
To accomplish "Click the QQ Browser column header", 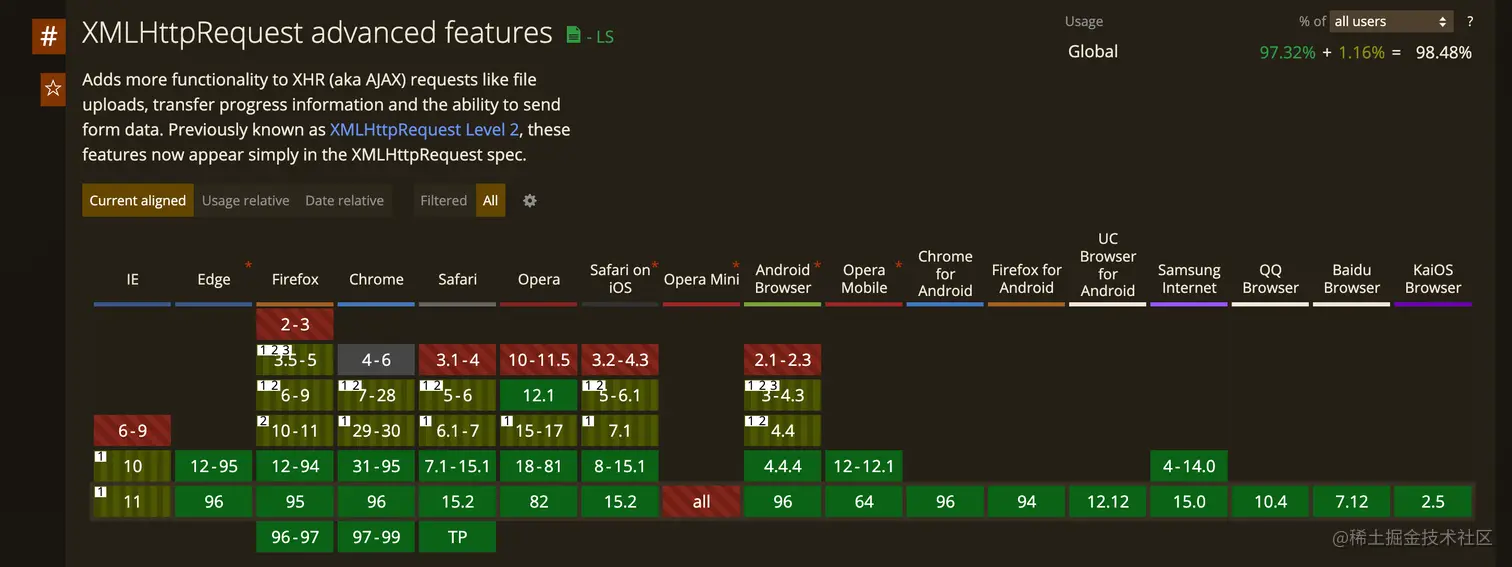I will [1270, 279].
